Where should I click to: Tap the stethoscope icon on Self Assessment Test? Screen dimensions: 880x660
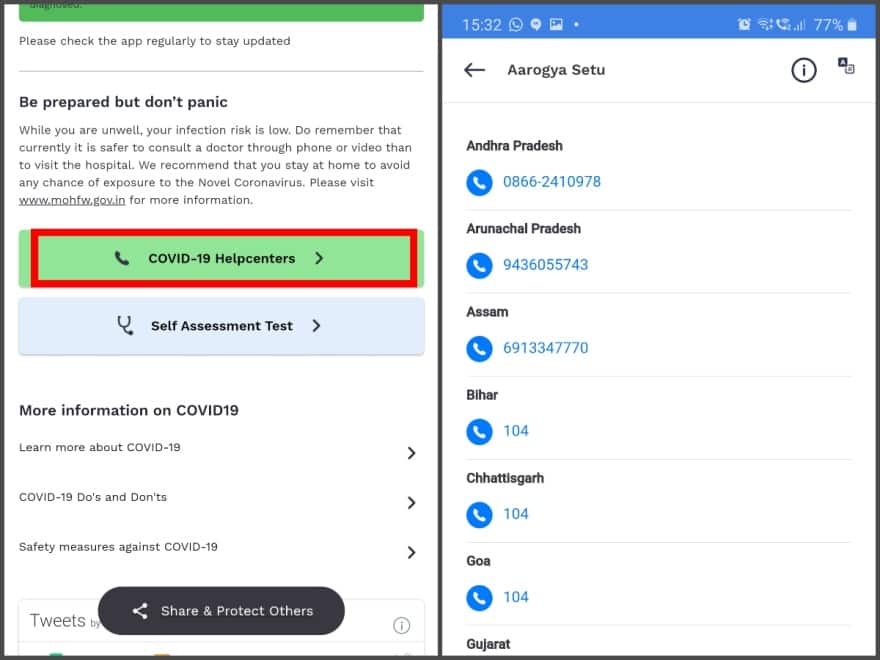click(x=125, y=326)
